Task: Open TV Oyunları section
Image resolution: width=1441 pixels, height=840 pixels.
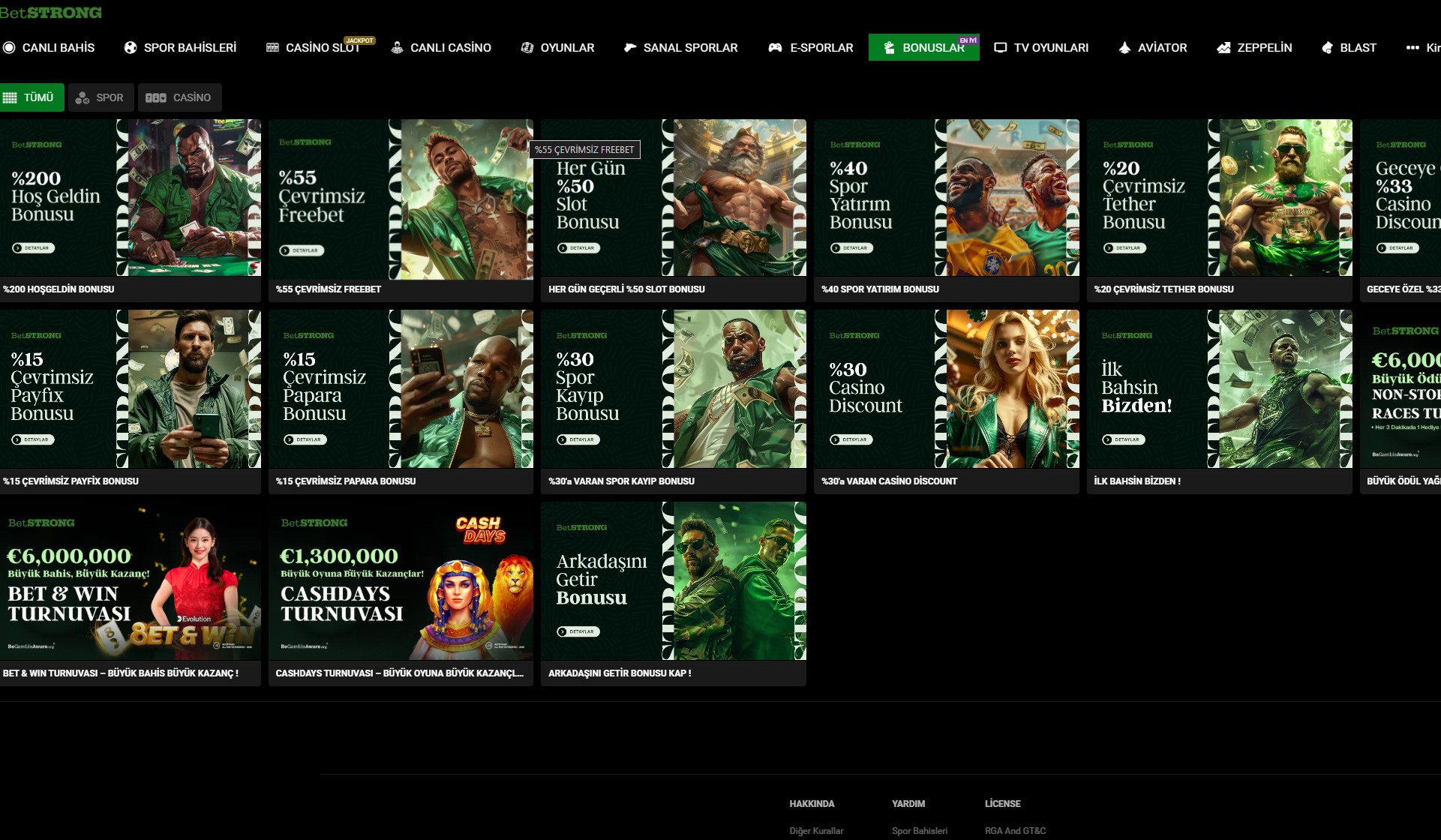Action: point(1041,47)
